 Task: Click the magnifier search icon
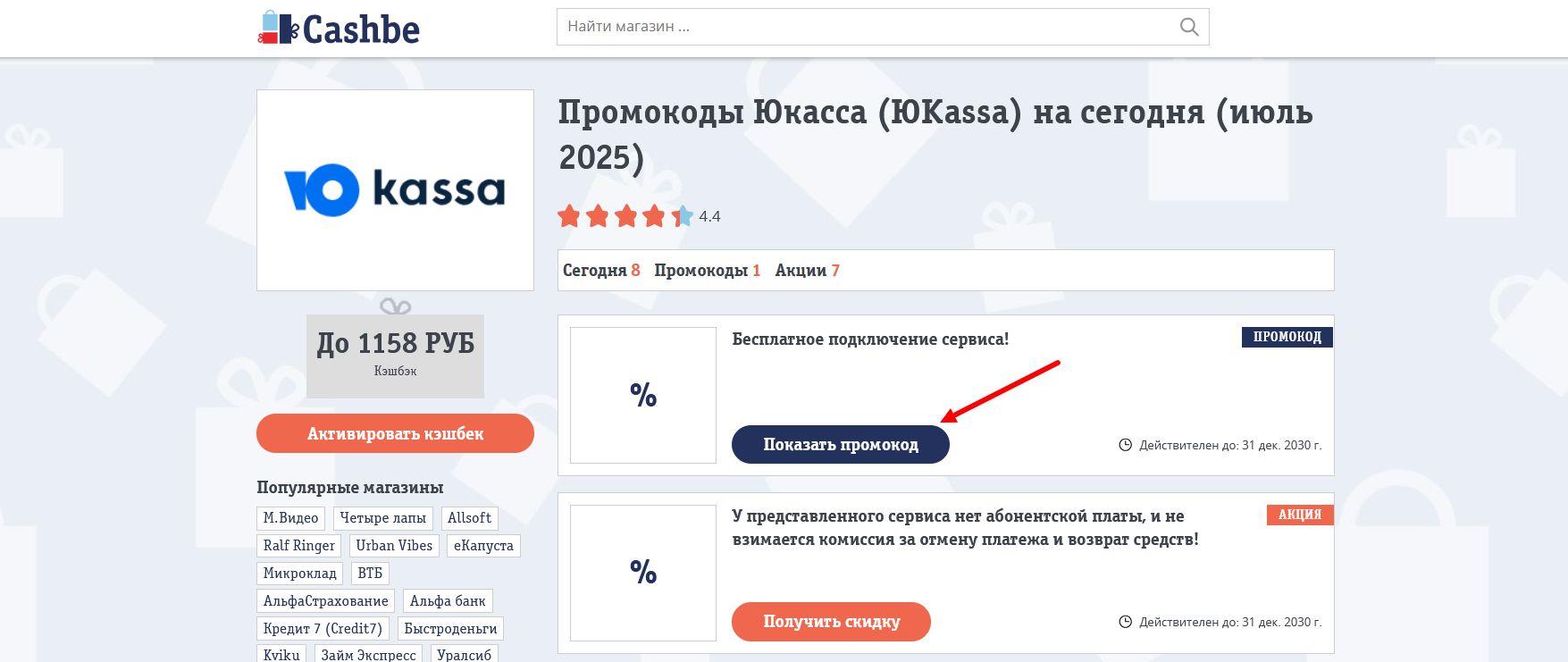point(1189,27)
